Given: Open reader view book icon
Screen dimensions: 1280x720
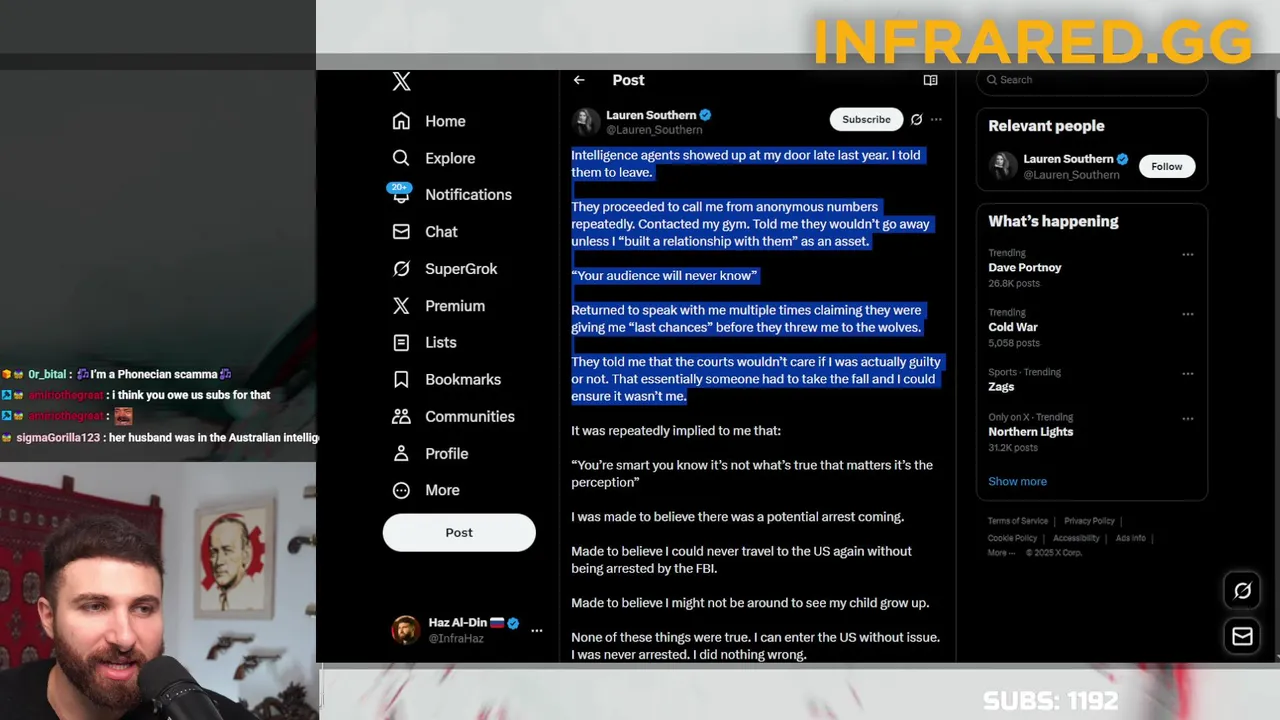Looking at the screenshot, I should 930,80.
